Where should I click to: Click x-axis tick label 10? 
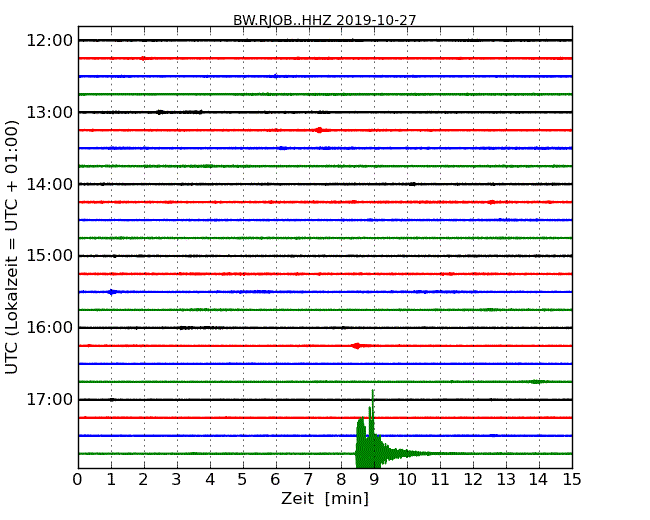tap(407, 479)
